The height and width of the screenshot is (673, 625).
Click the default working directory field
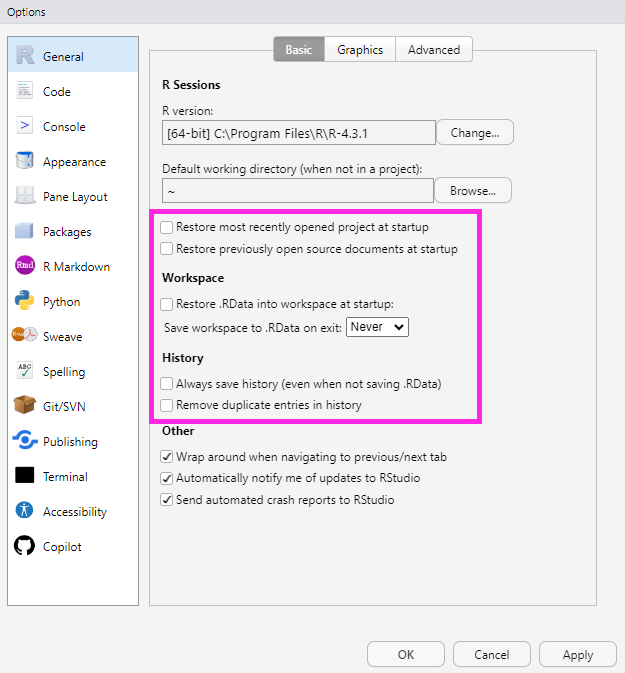click(298, 191)
